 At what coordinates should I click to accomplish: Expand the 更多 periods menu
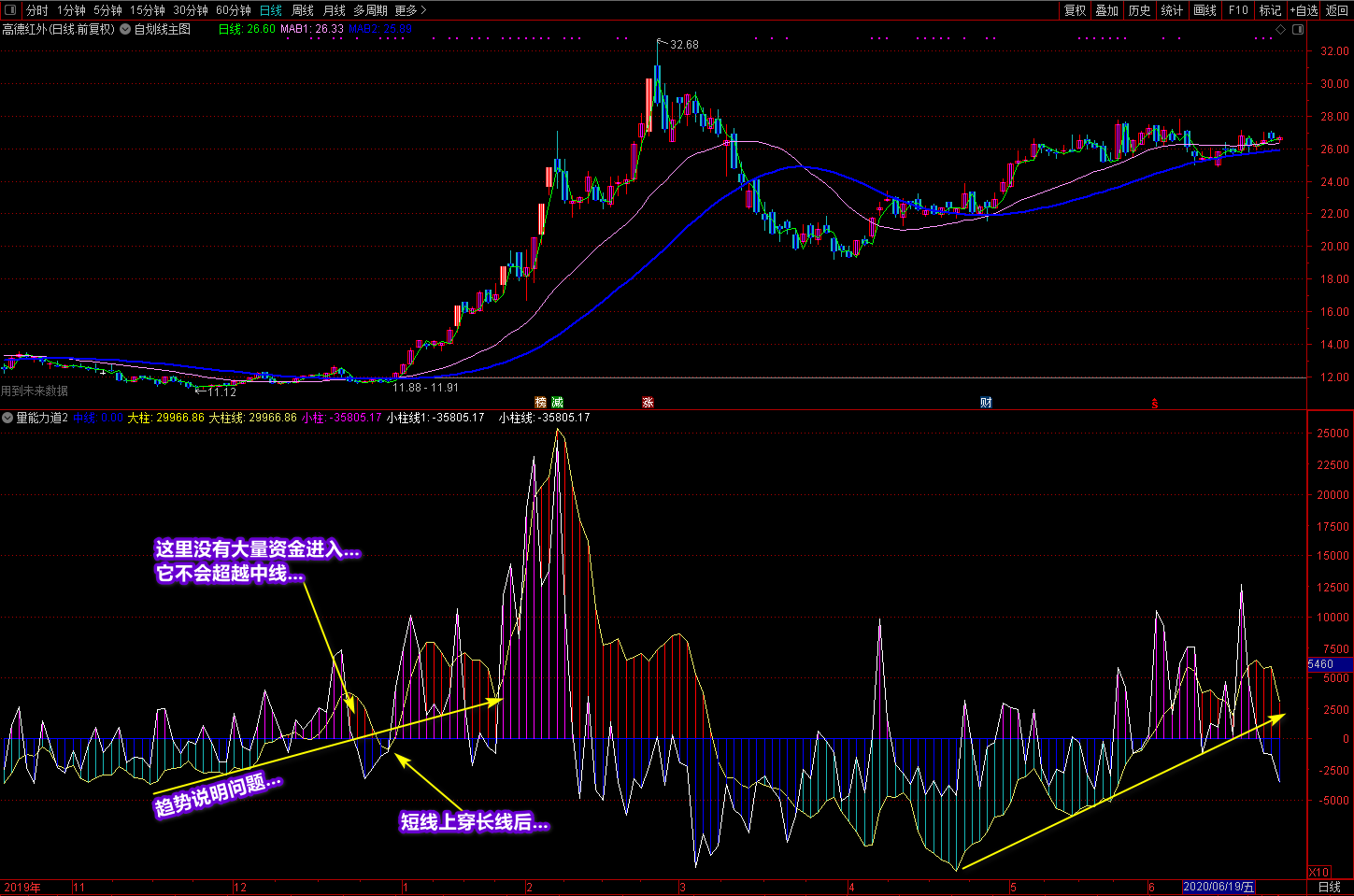tap(410, 10)
